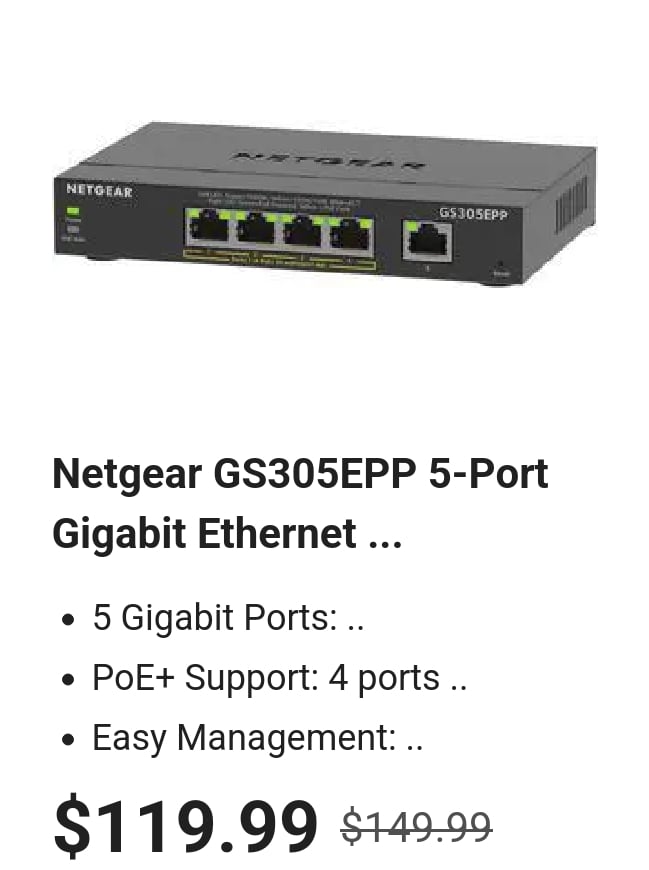Click the standalone fifth uplink Ethernet port
649x870 pixels.
[427, 240]
